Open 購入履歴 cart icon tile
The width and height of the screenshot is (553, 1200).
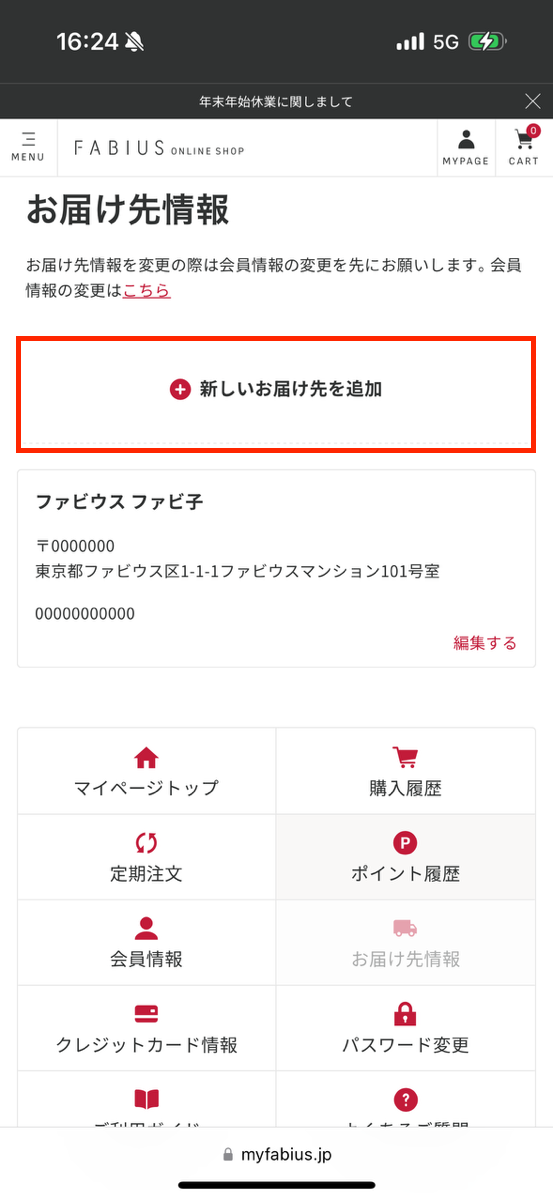[x=405, y=772]
